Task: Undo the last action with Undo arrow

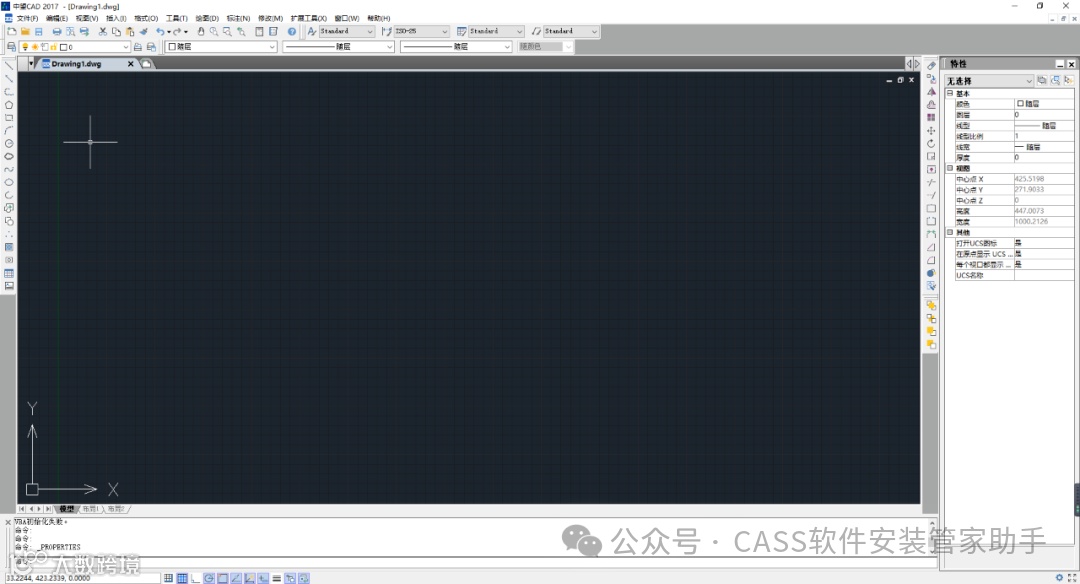Action: coord(160,32)
